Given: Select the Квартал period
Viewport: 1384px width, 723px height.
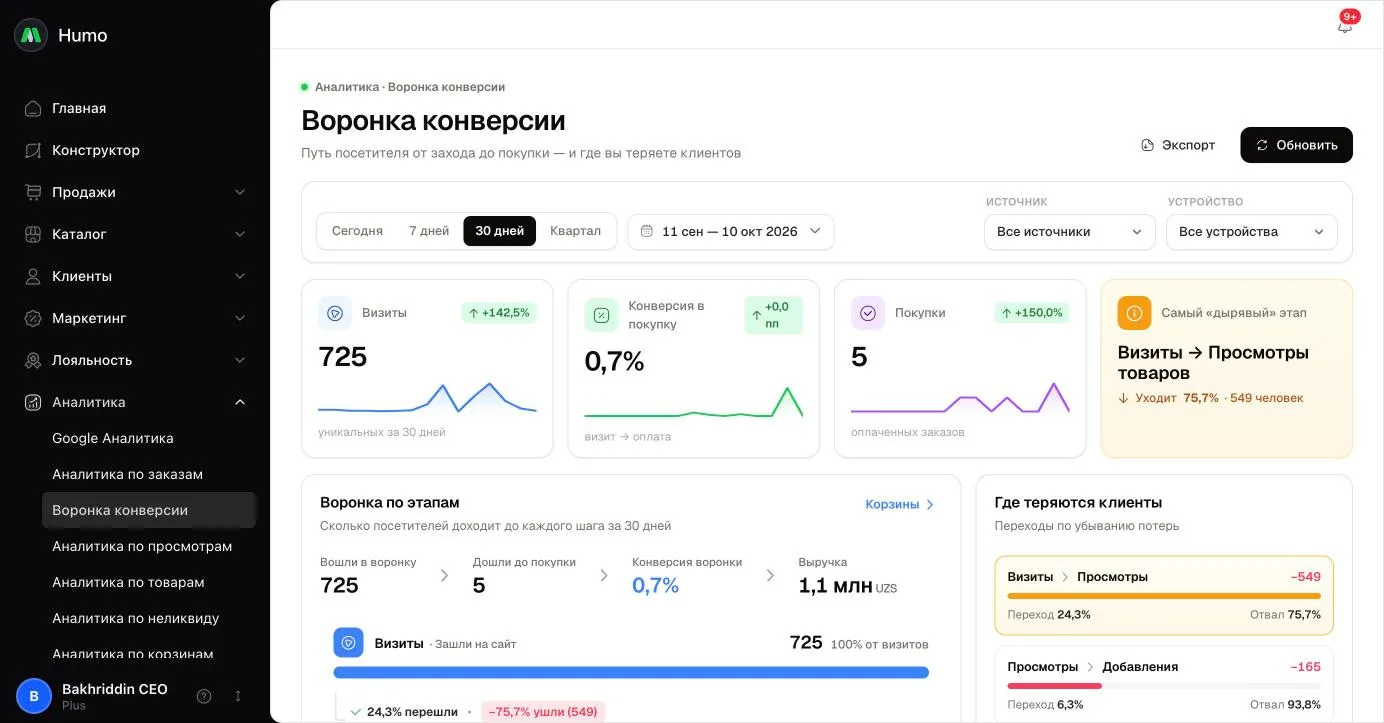Looking at the screenshot, I should coord(576,231).
